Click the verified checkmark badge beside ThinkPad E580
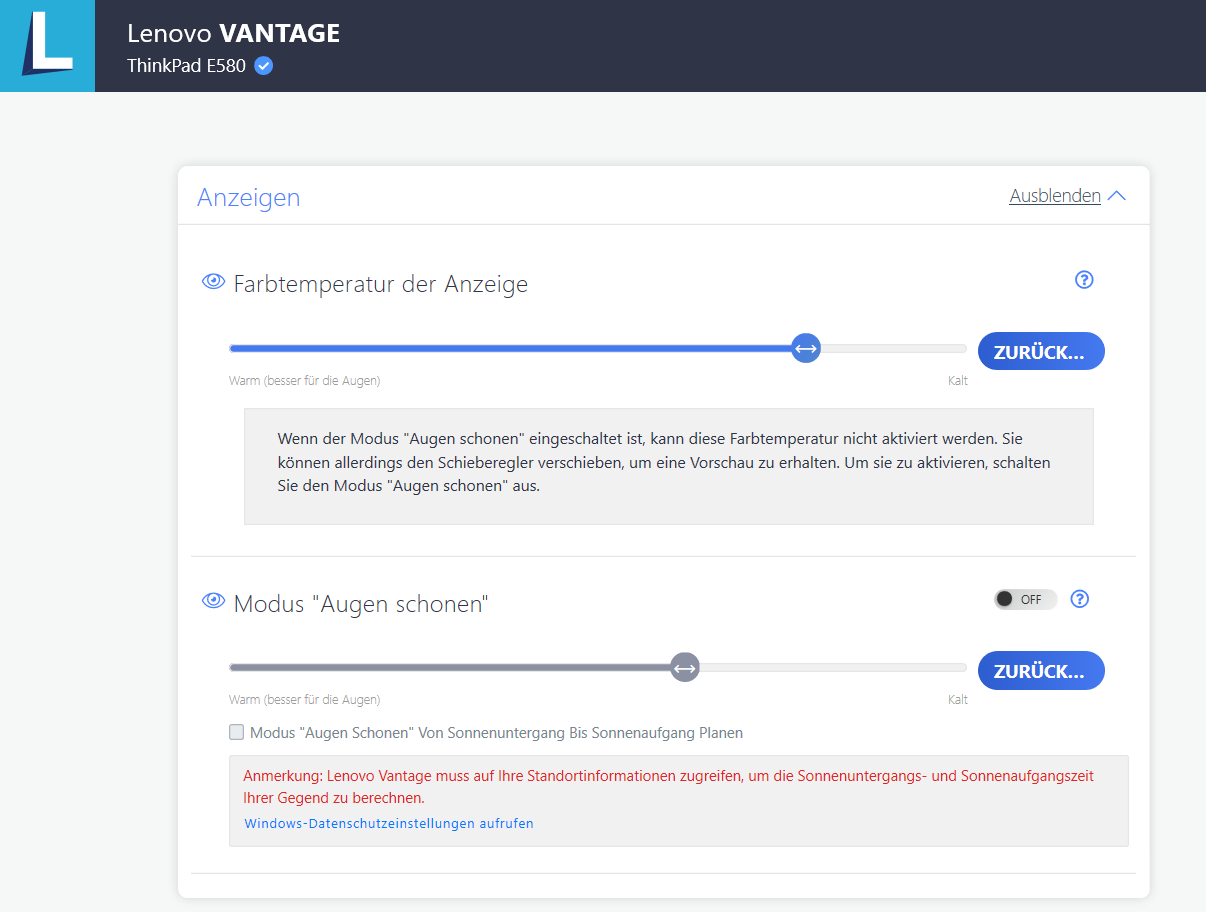1206x912 pixels. [x=264, y=66]
